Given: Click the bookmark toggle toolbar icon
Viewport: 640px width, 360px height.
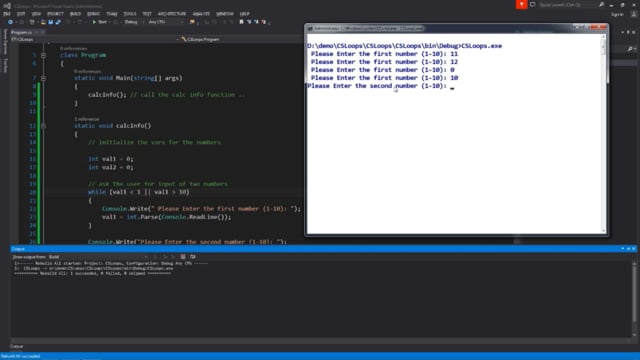Looking at the screenshot, I should [241, 22].
